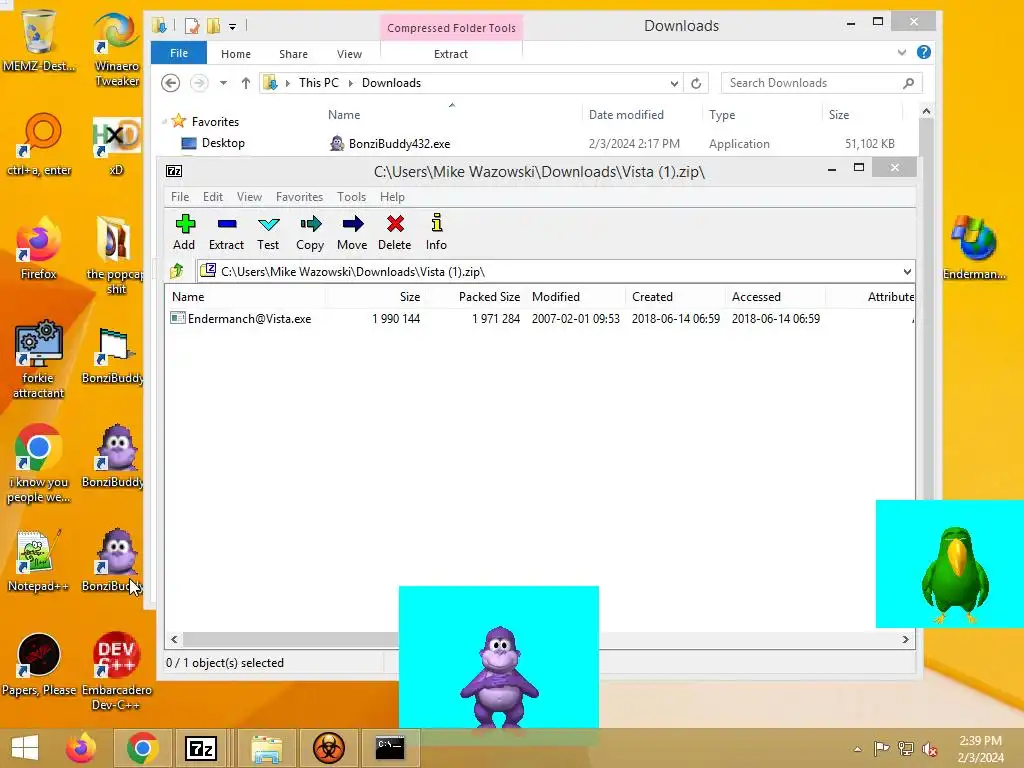Open the Info tool in 7-Zip
Image resolution: width=1024 pixels, height=768 pixels.
click(436, 232)
